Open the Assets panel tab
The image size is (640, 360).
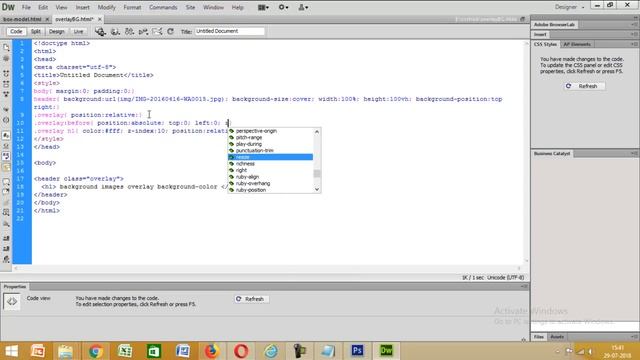pos(557,337)
